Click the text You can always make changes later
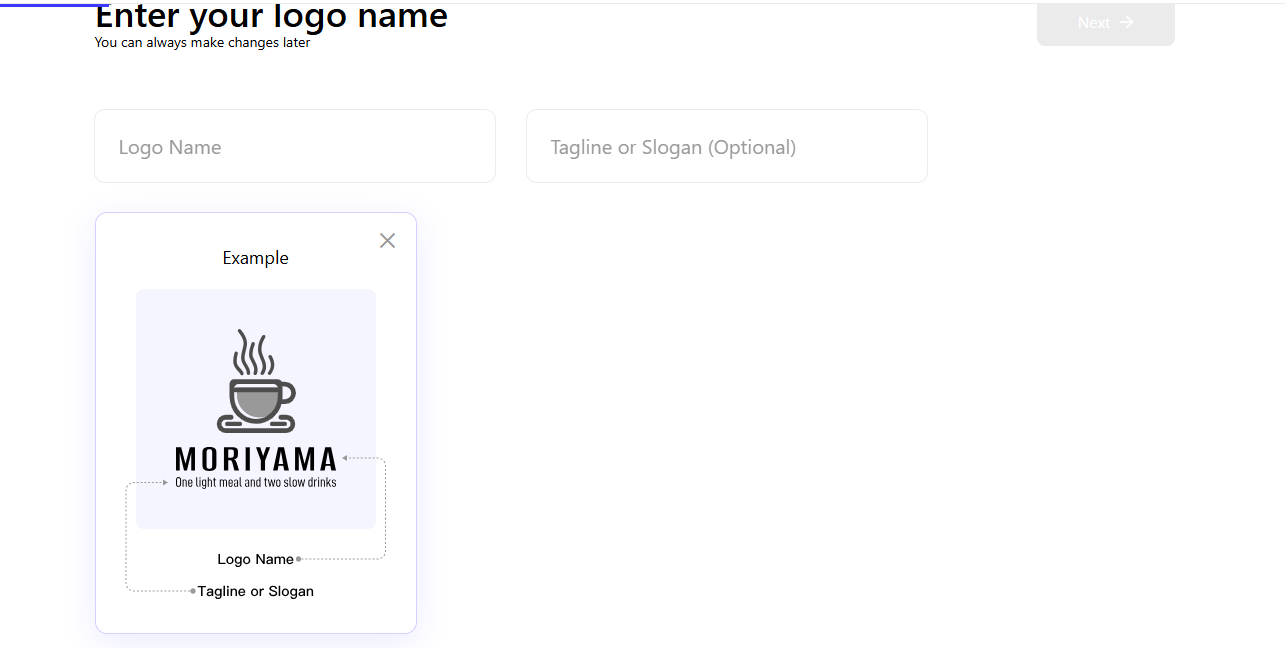 (202, 42)
